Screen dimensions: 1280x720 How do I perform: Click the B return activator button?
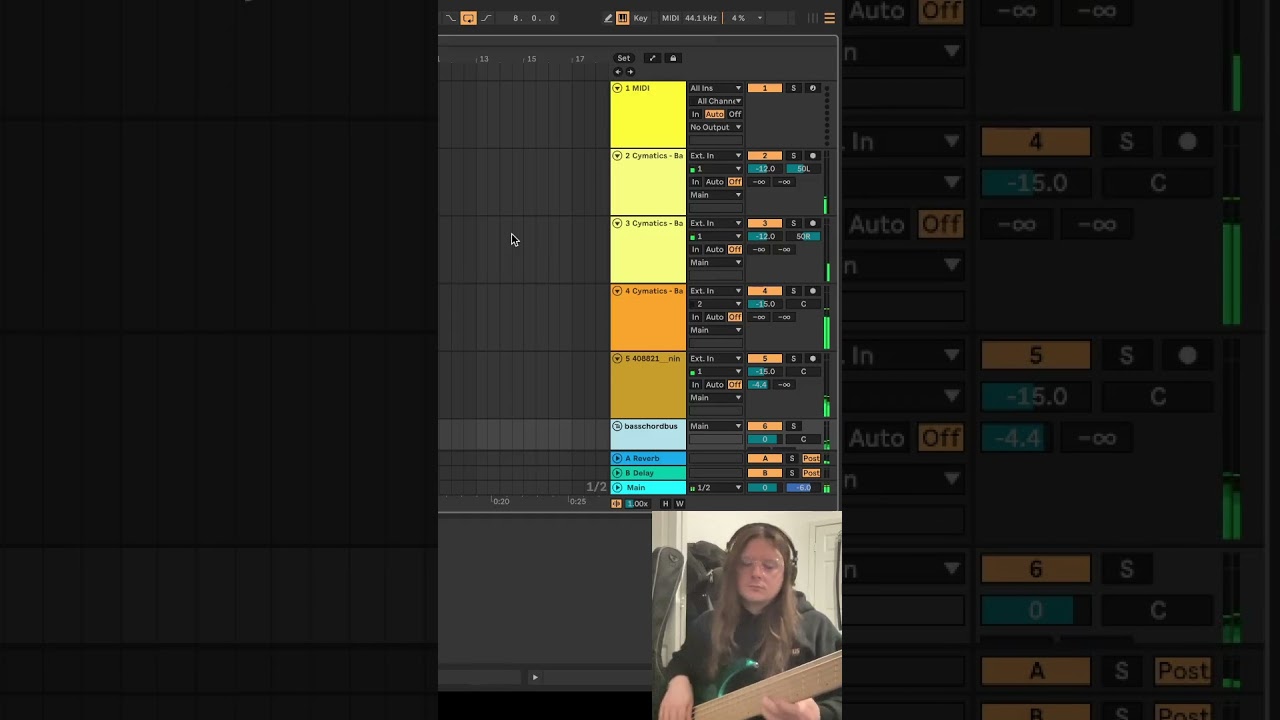765,473
